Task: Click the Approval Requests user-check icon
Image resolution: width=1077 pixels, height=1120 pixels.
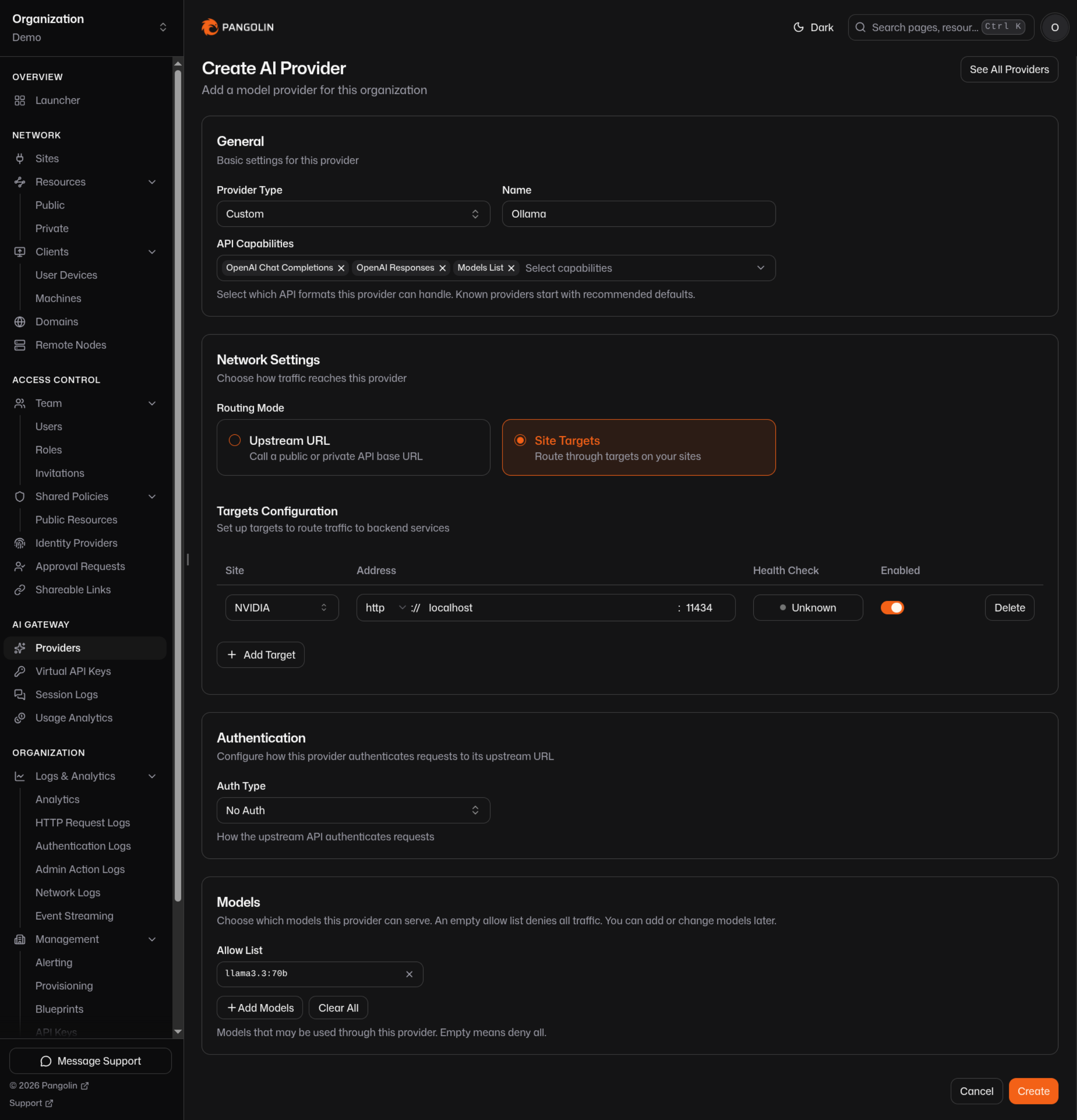Action: (x=20, y=566)
